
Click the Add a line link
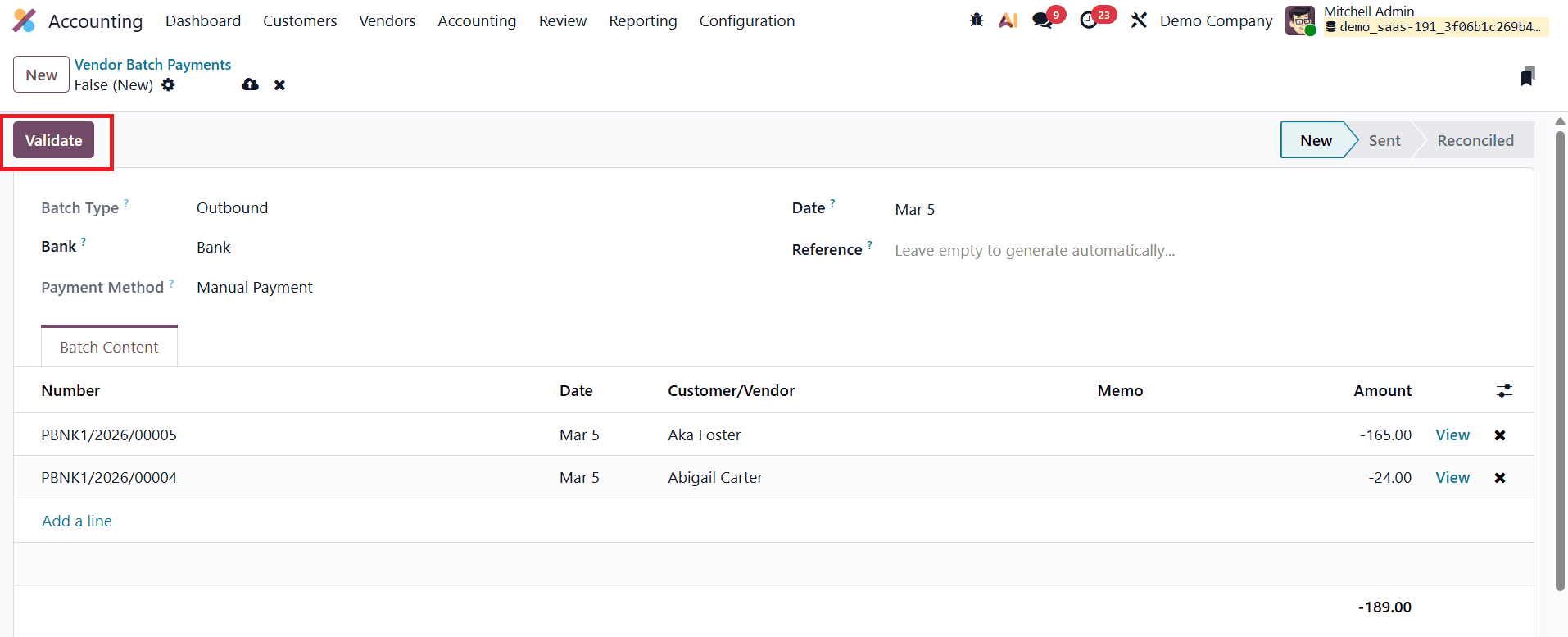(x=77, y=521)
